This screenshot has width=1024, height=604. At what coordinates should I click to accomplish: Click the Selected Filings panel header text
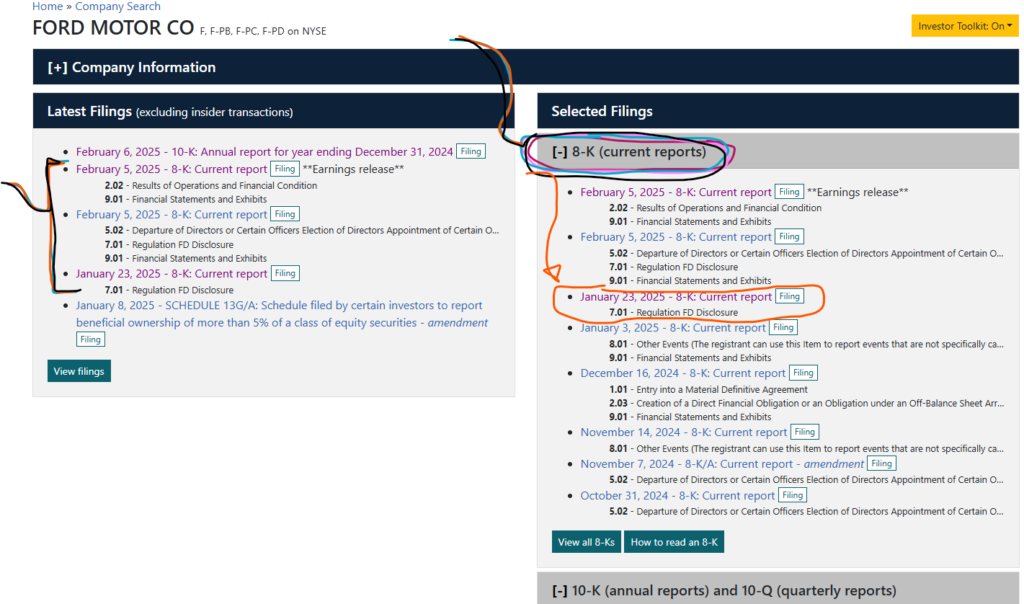[602, 111]
